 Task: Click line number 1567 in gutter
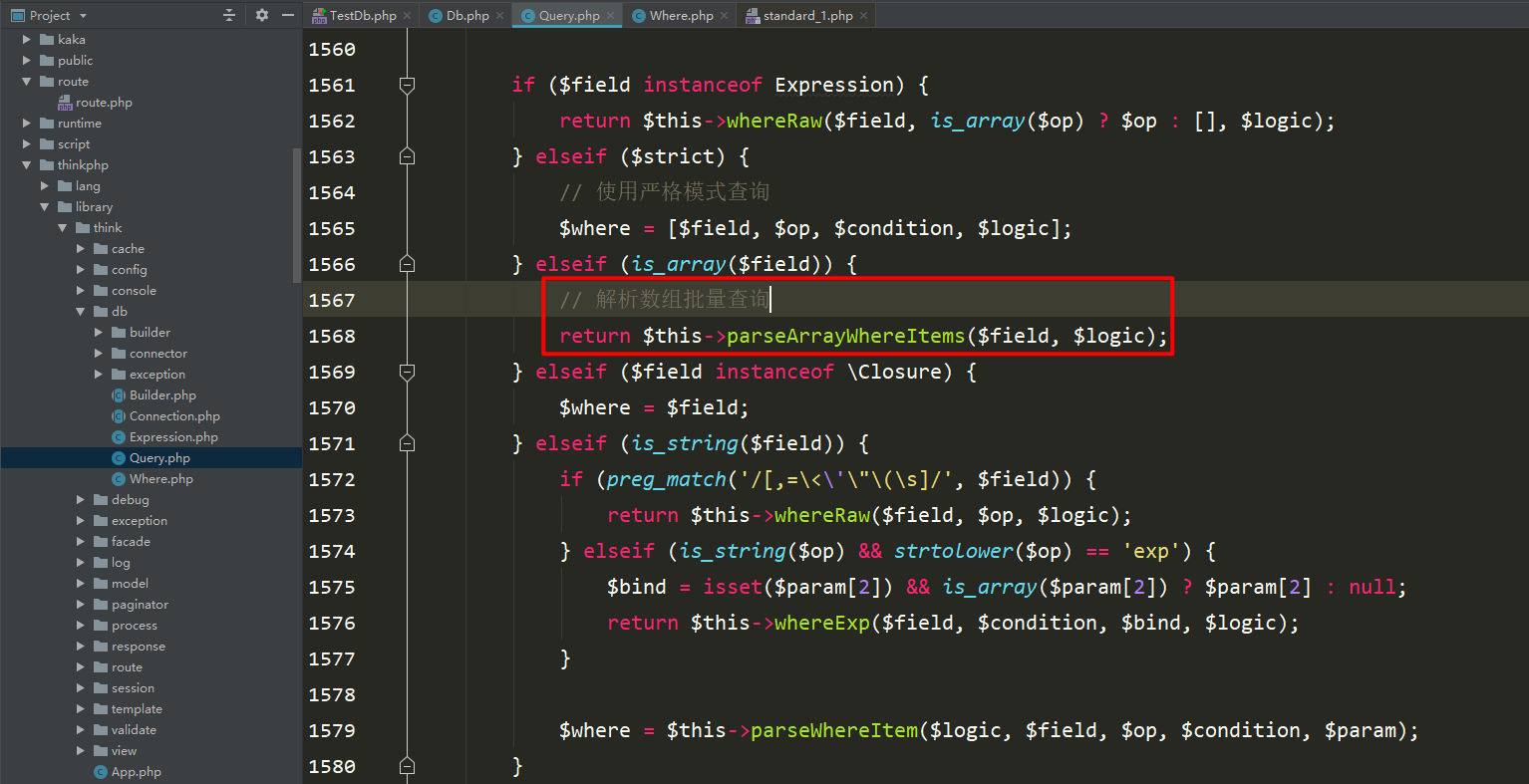[332, 300]
